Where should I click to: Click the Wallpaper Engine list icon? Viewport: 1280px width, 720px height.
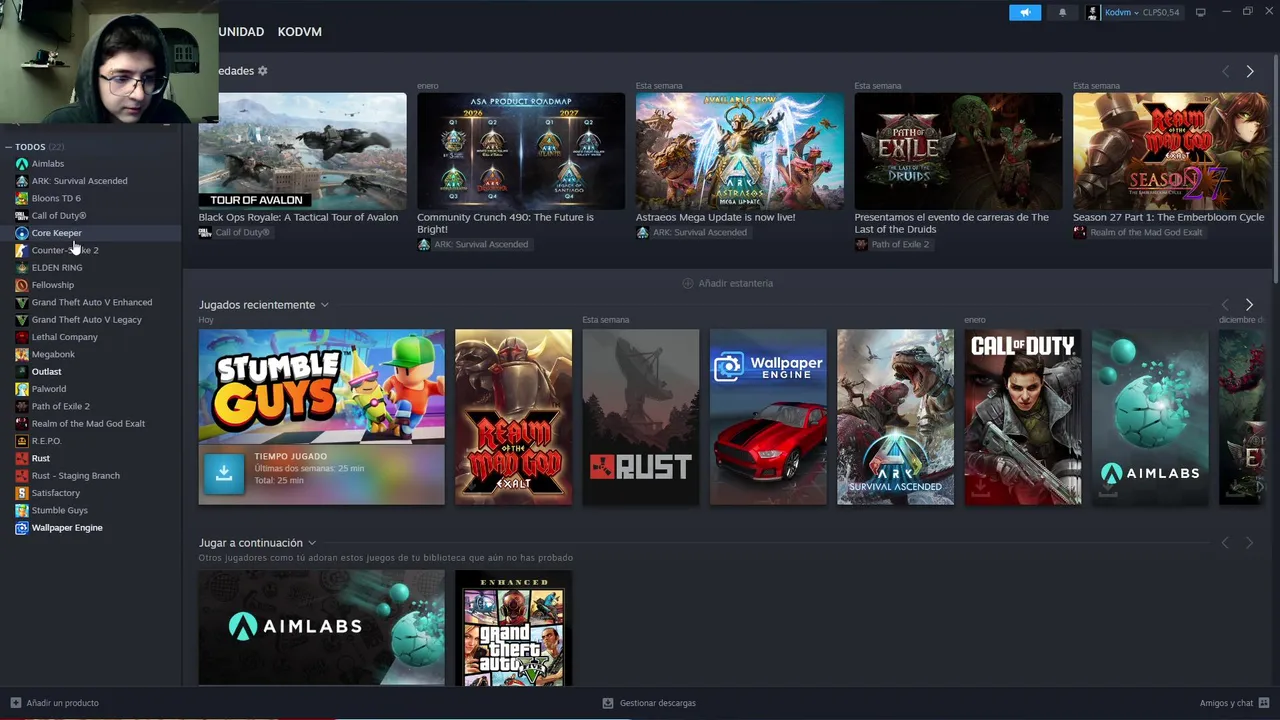click(22, 528)
